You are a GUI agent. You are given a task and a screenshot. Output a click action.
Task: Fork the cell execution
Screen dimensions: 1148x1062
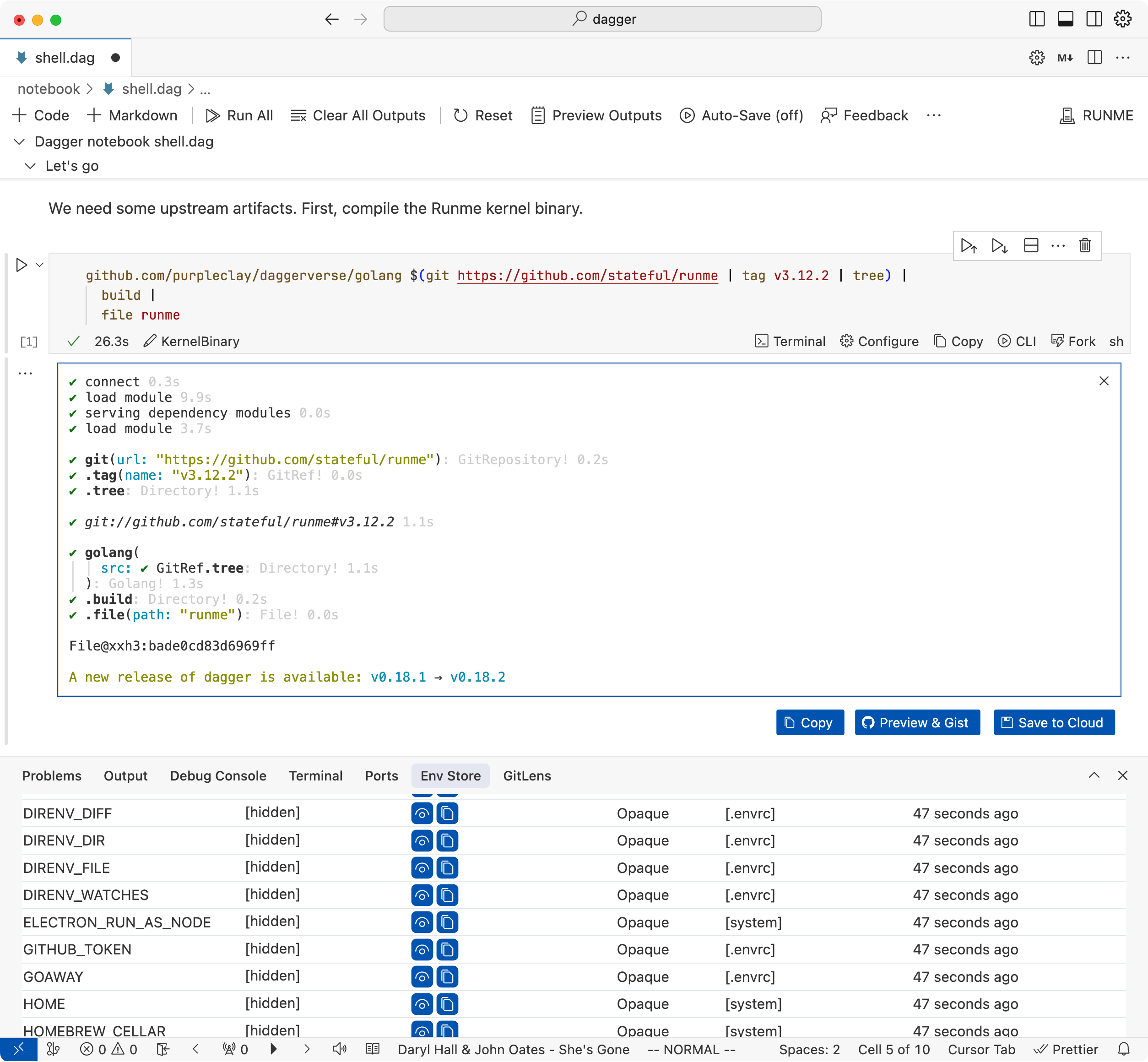[1073, 341]
